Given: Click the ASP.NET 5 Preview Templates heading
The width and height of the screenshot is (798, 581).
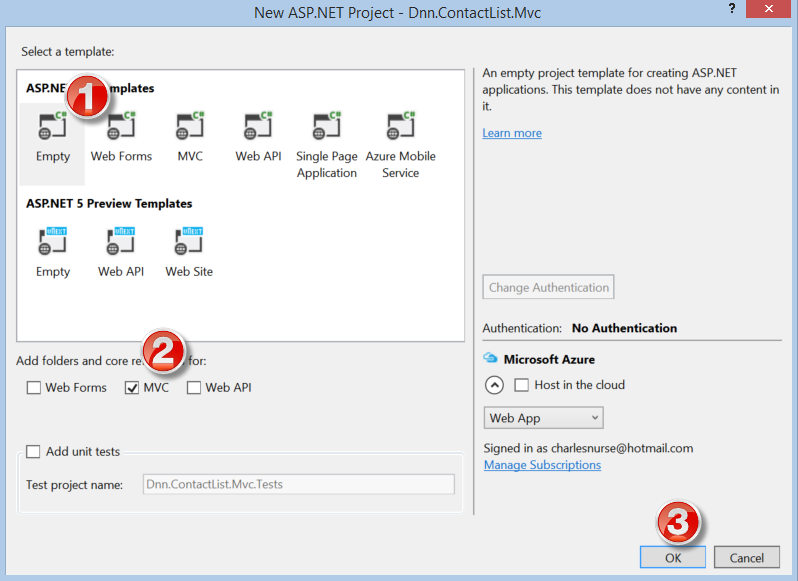Looking at the screenshot, I should 109,204.
